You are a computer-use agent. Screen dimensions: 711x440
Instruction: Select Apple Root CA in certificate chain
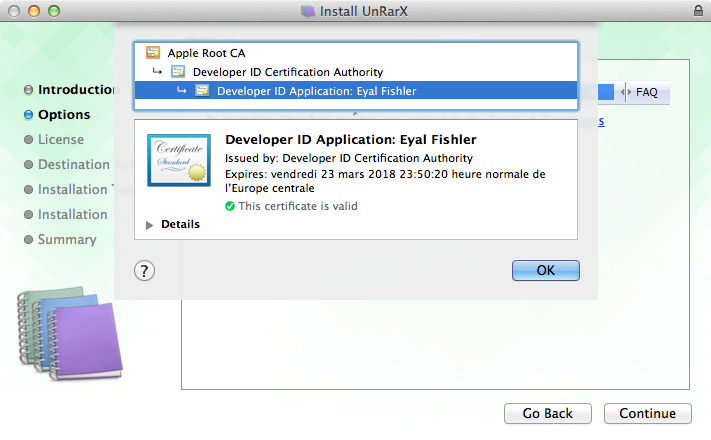207,53
